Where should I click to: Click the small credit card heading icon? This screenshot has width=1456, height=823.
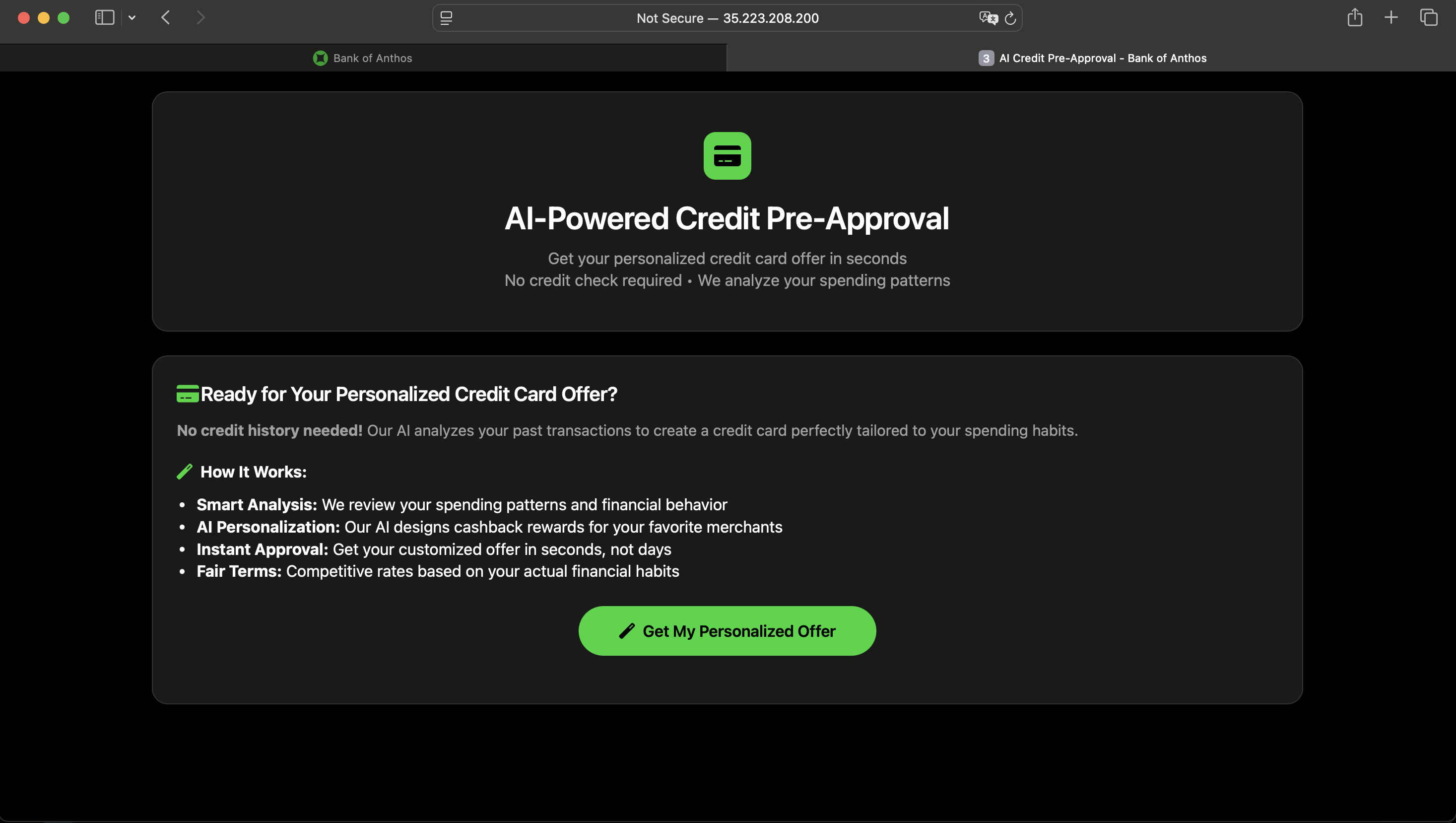[188, 394]
